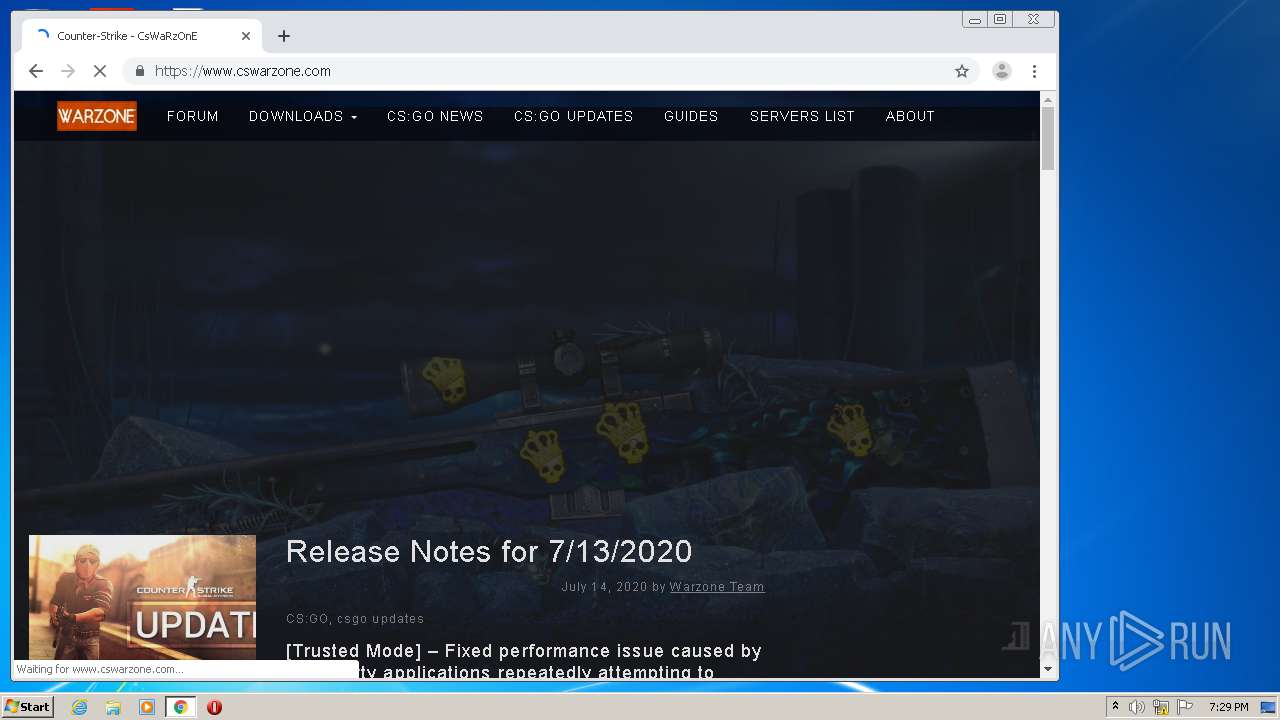Switch to Chrome taskbar button
This screenshot has height=720, width=1280.
tap(180, 707)
